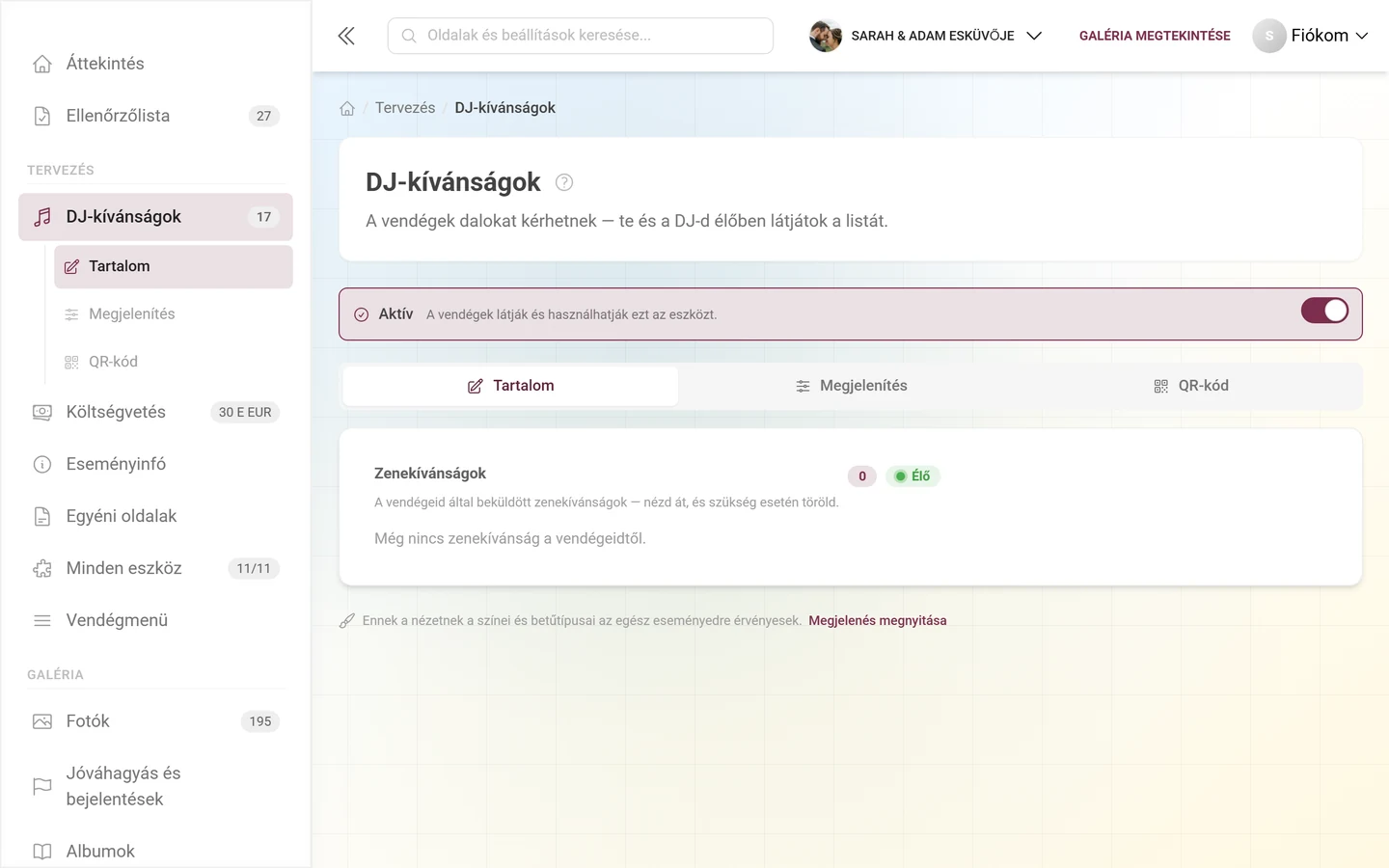The height and width of the screenshot is (868, 1389).
Task: Switch to the QR-kód tab
Action: point(1191,386)
